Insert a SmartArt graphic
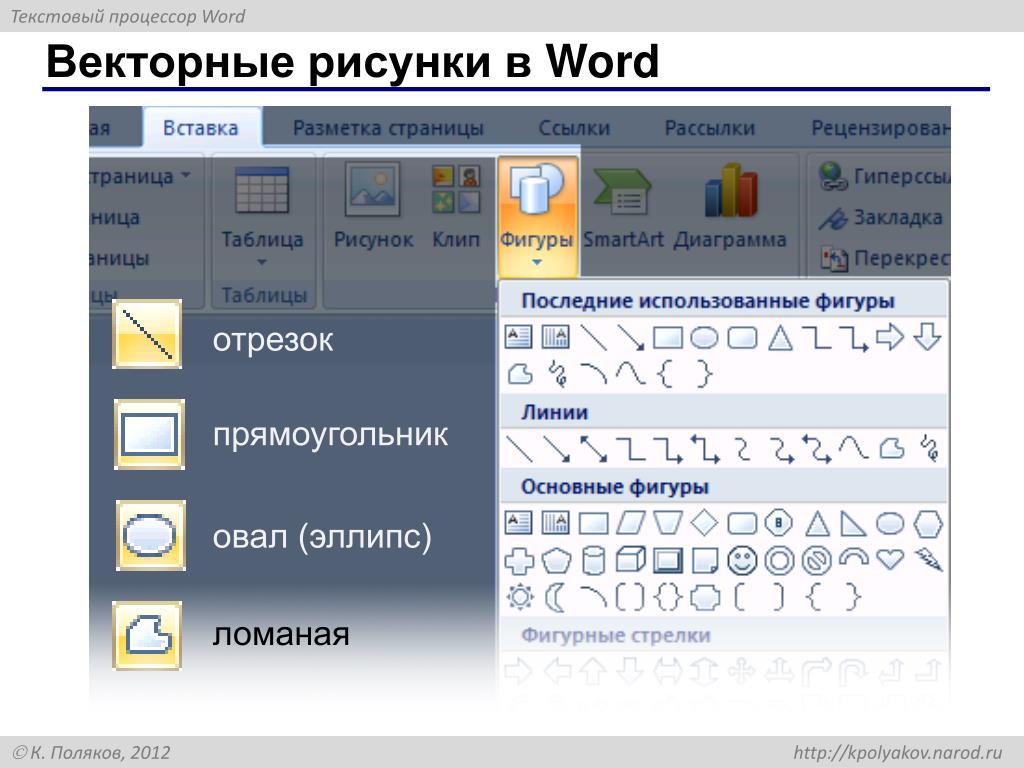 coord(622,207)
